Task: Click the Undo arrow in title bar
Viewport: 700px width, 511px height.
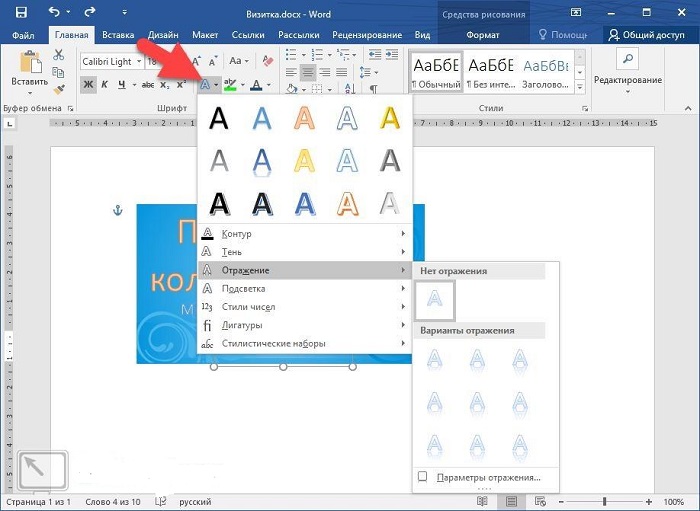Action: [x=54, y=11]
